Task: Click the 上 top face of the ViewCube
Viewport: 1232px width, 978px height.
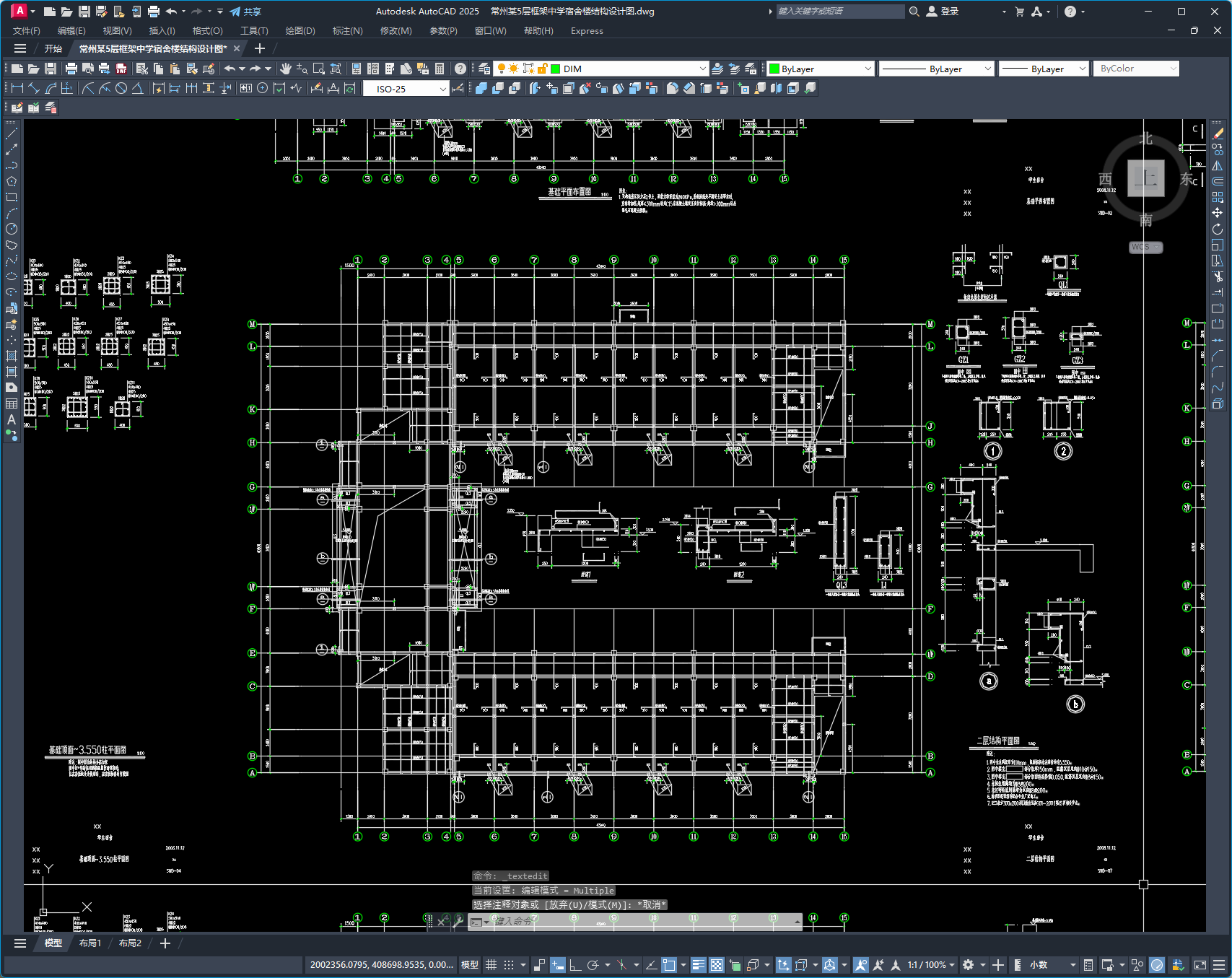Action: pyautogui.click(x=1146, y=178)
